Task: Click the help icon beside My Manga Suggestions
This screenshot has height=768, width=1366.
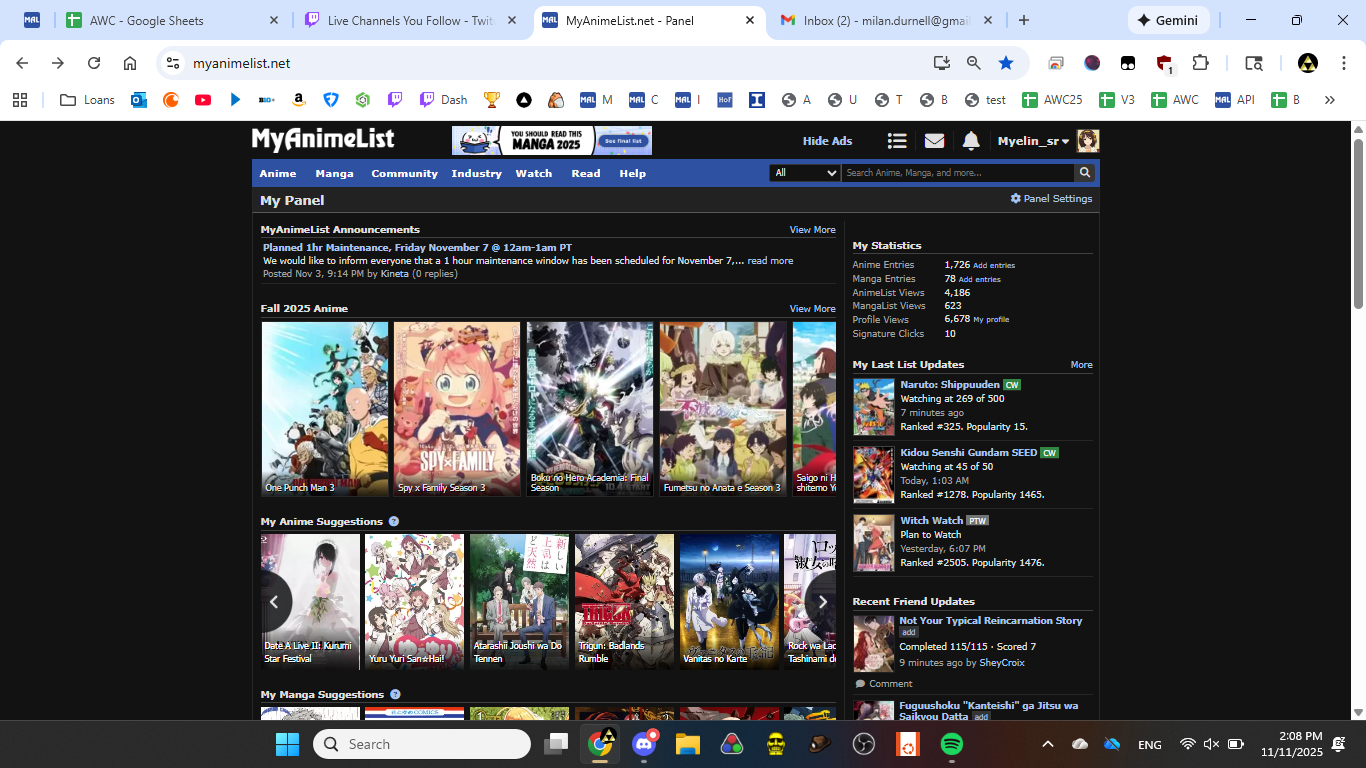Action: coord(395,694)
